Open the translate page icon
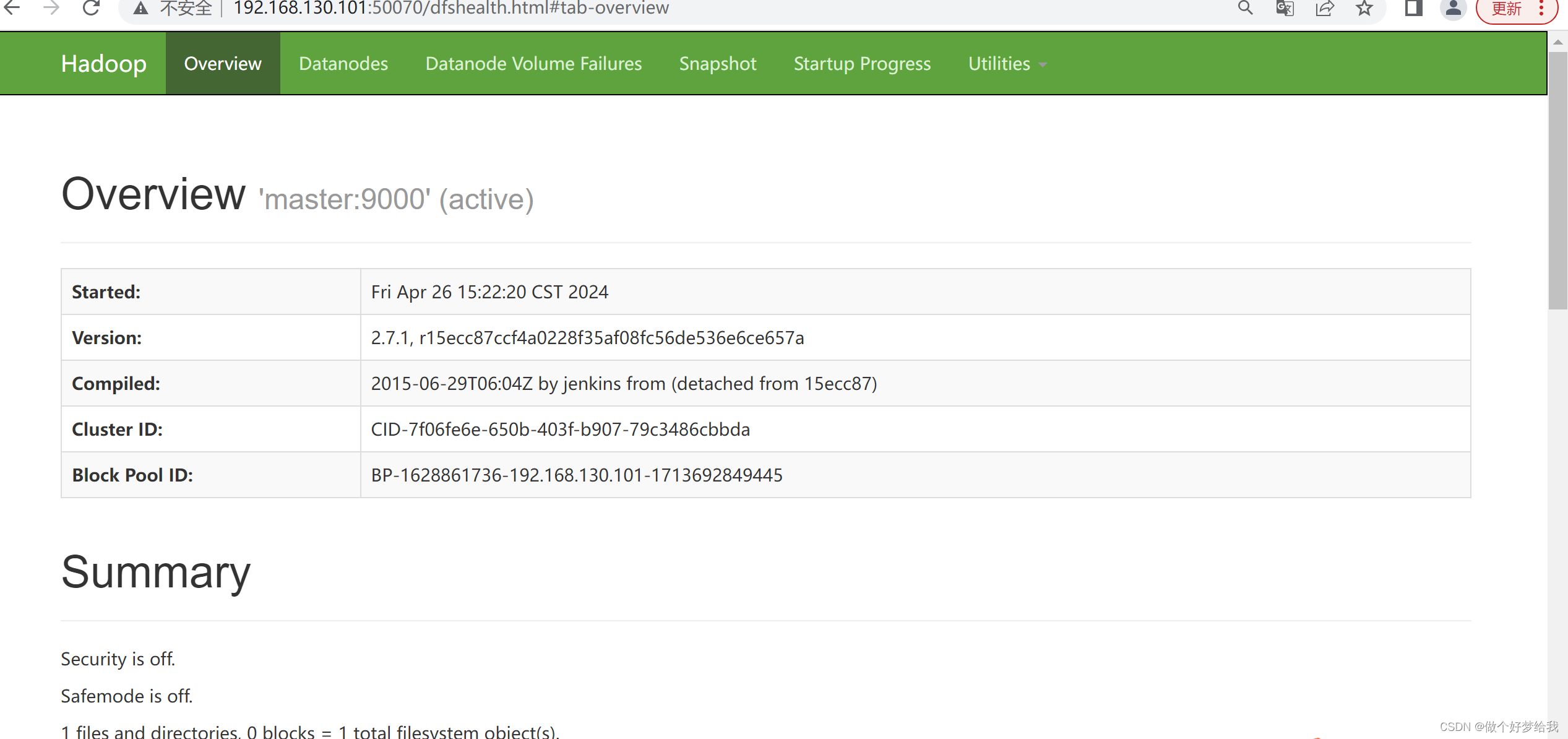This screenshot has width=1568, height=739. [x=1285, y=8]
